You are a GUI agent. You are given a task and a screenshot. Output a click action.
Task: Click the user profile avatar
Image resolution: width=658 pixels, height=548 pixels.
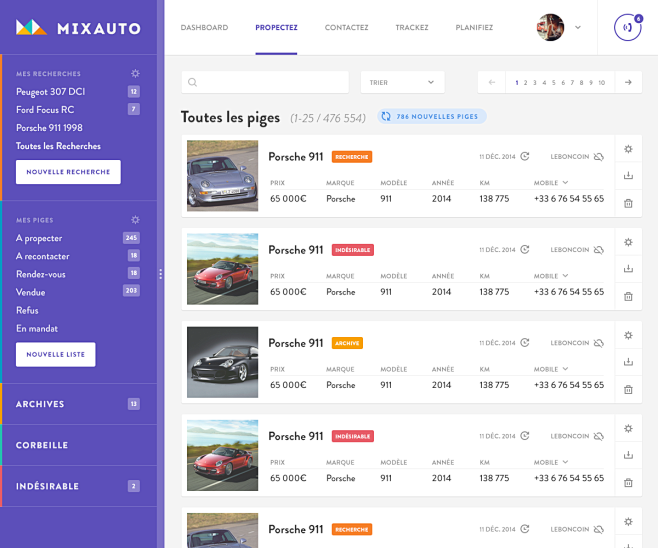(550, 27)
